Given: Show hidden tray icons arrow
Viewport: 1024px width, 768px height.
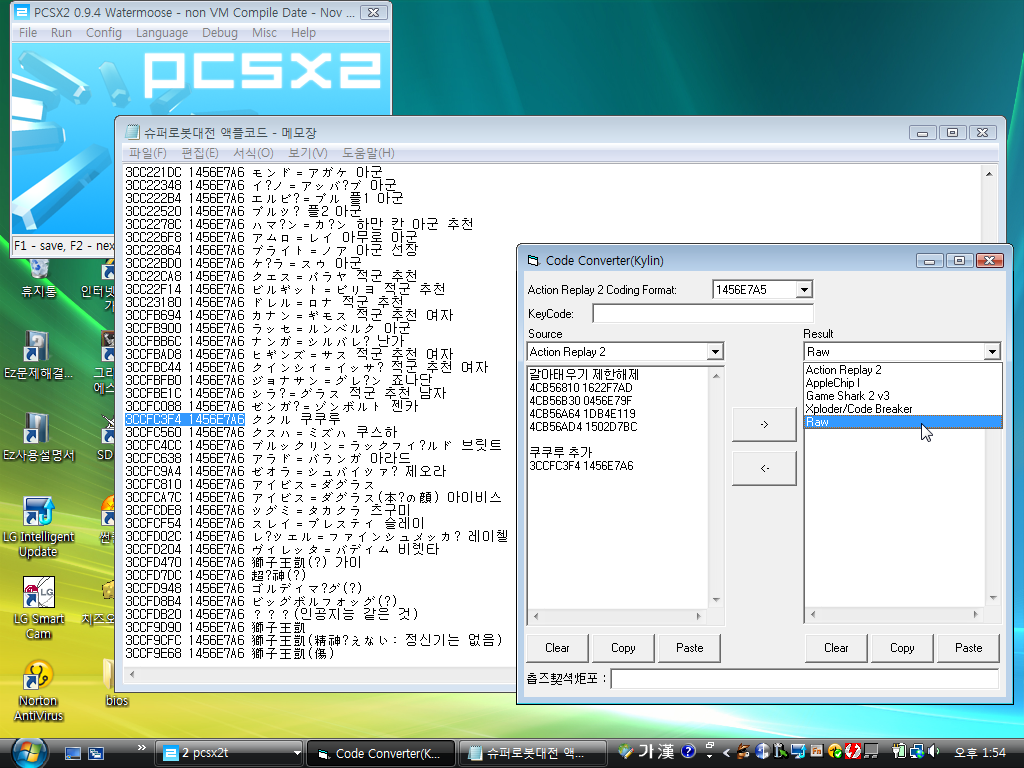Looking at the screenshot, I should (x=726, y=753).
